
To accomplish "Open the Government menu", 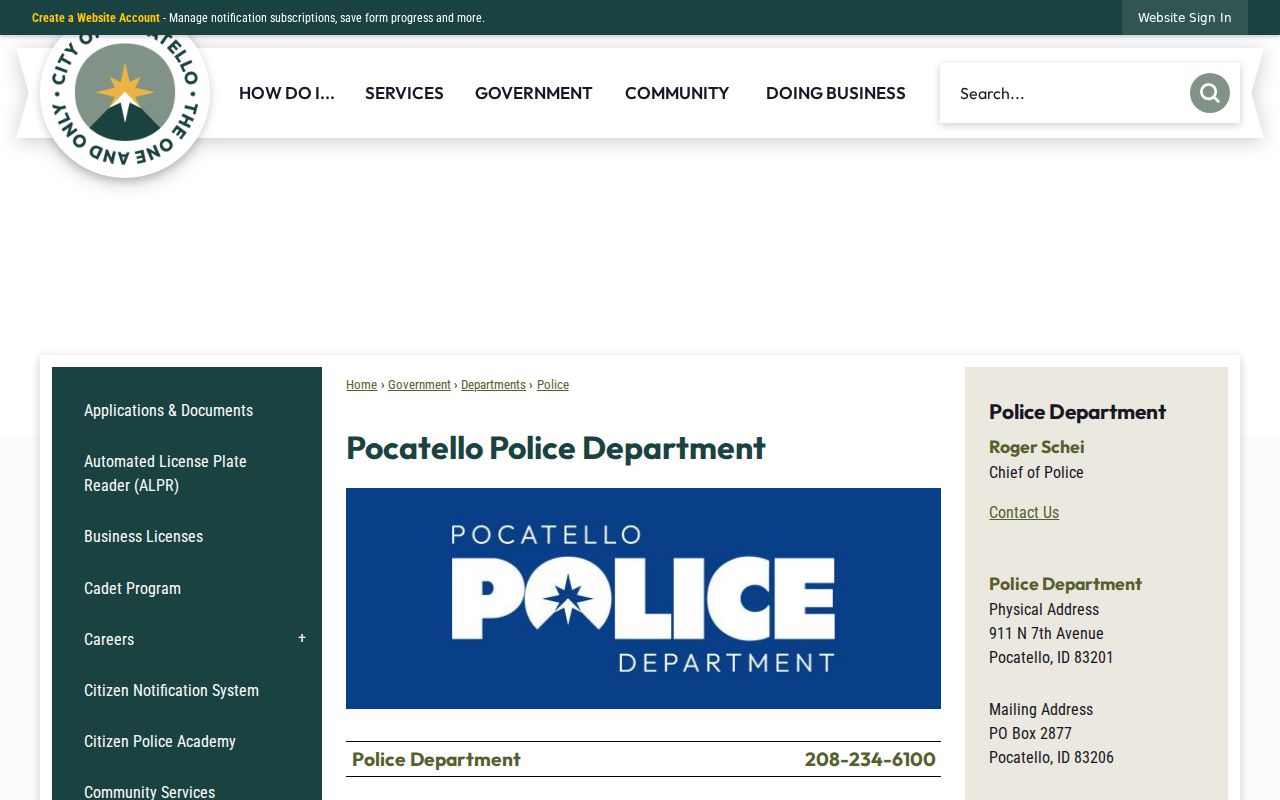I will pyautogui.click(x=533, y=93).
